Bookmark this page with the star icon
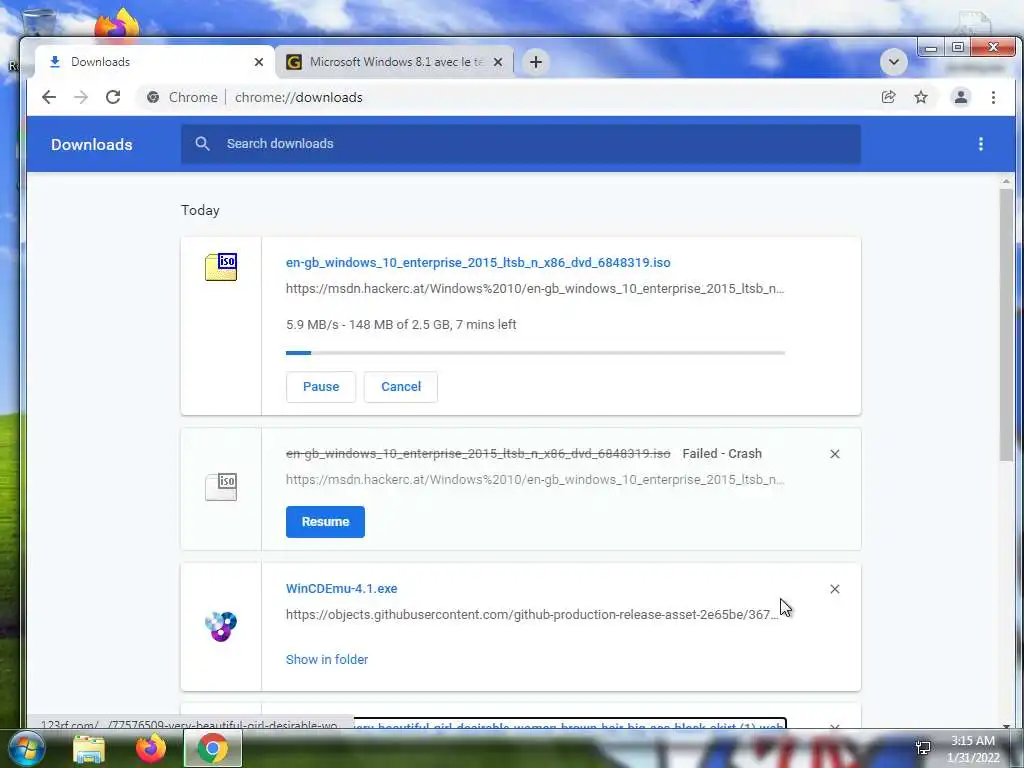The width and height of the screenshot is (1024, 768). point(921,97)
